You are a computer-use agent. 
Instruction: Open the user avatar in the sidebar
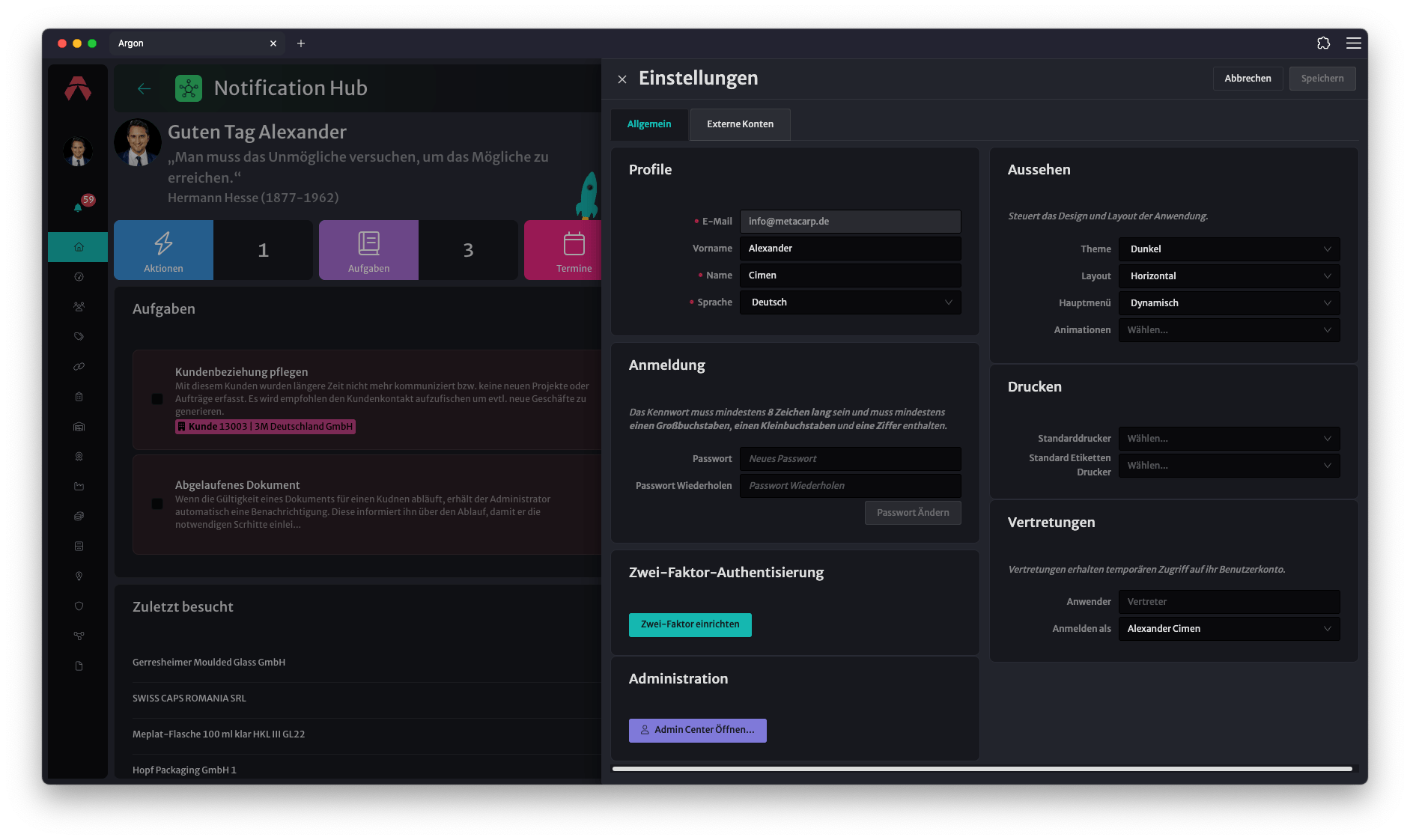78,151
